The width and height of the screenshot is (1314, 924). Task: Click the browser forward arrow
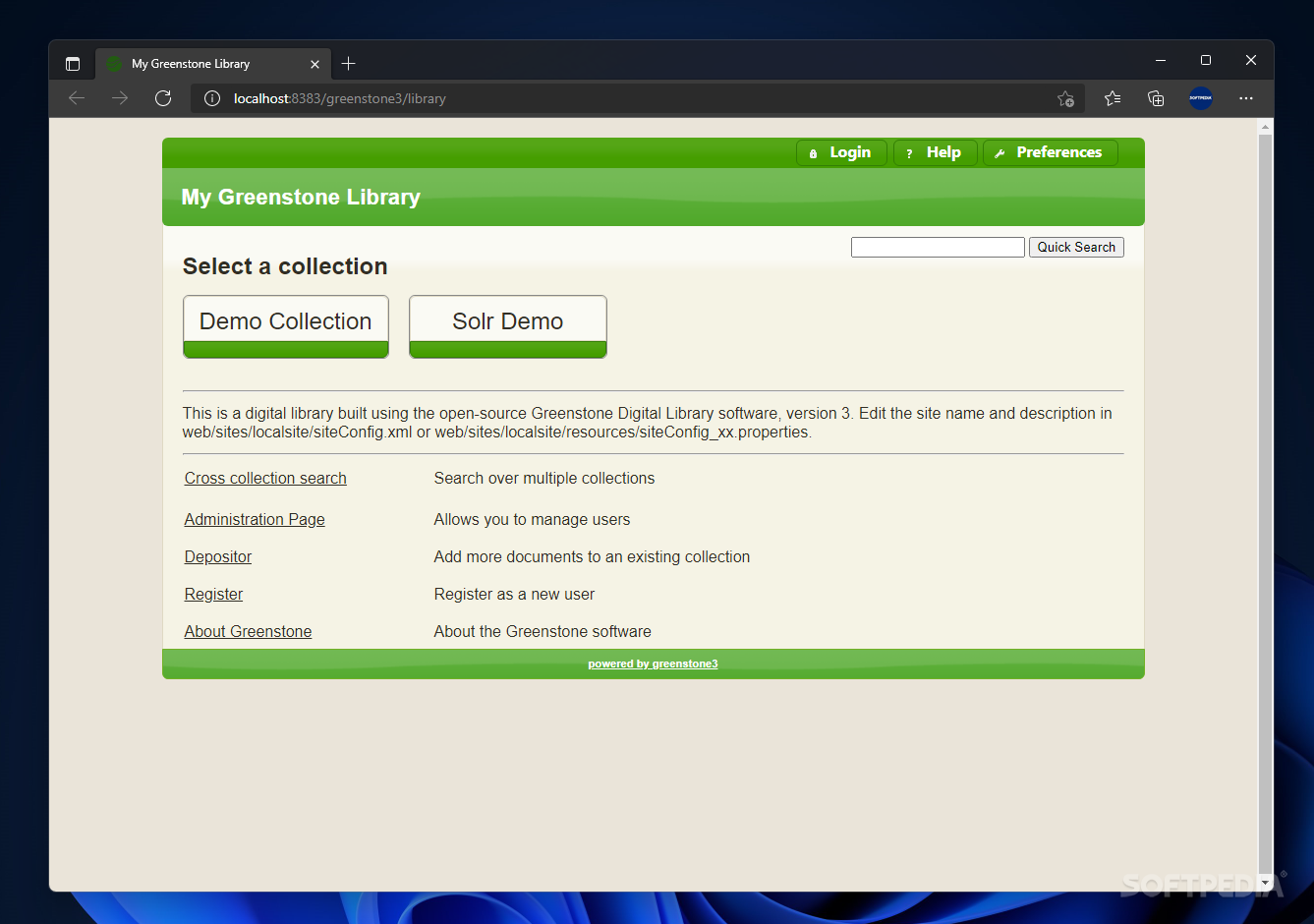click(x=120, y=98)
